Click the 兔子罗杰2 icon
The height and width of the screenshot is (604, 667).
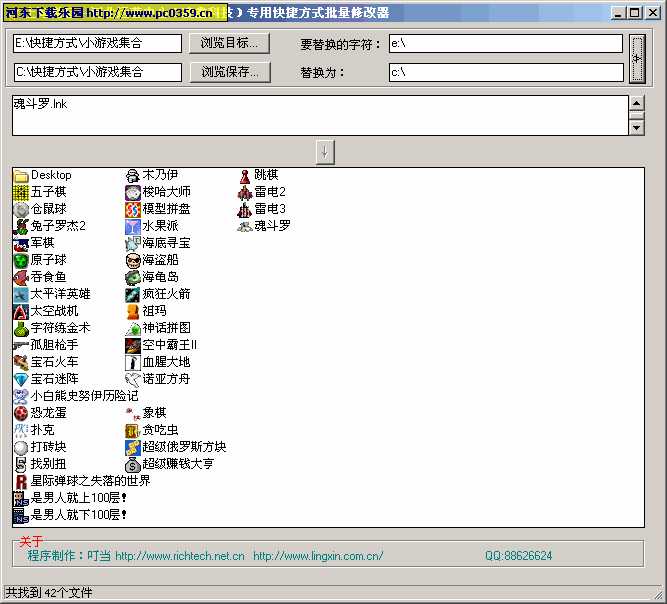pos(21,226)
